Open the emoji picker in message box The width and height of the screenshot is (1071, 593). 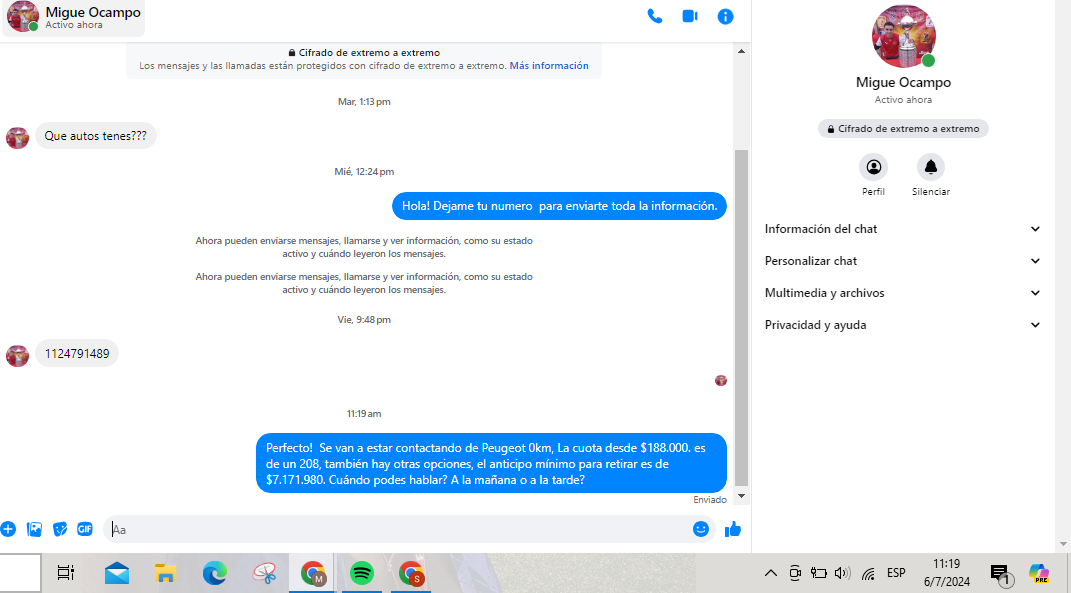(701, 529)
